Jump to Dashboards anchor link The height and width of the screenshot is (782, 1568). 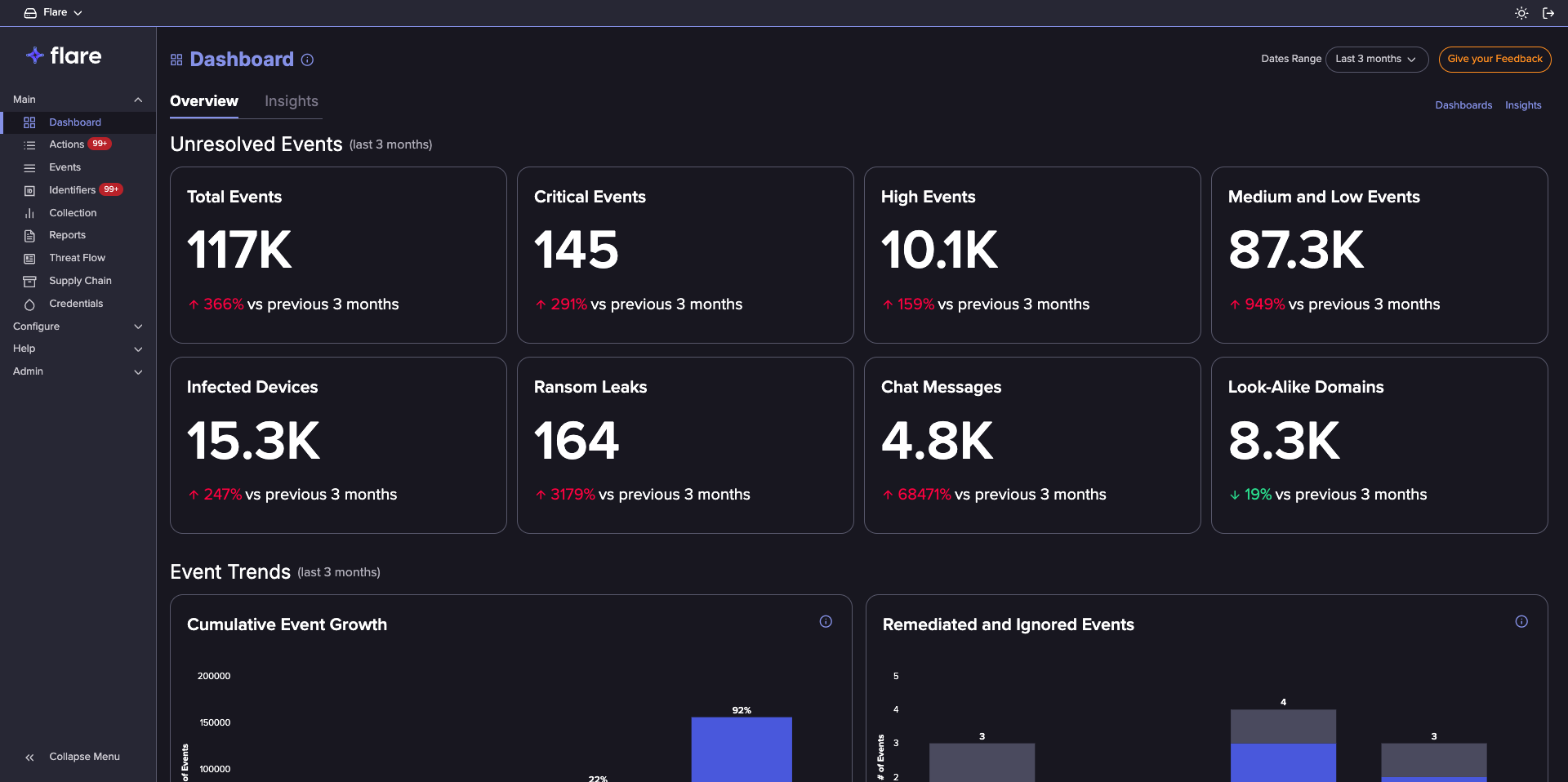click(1463, 105)
